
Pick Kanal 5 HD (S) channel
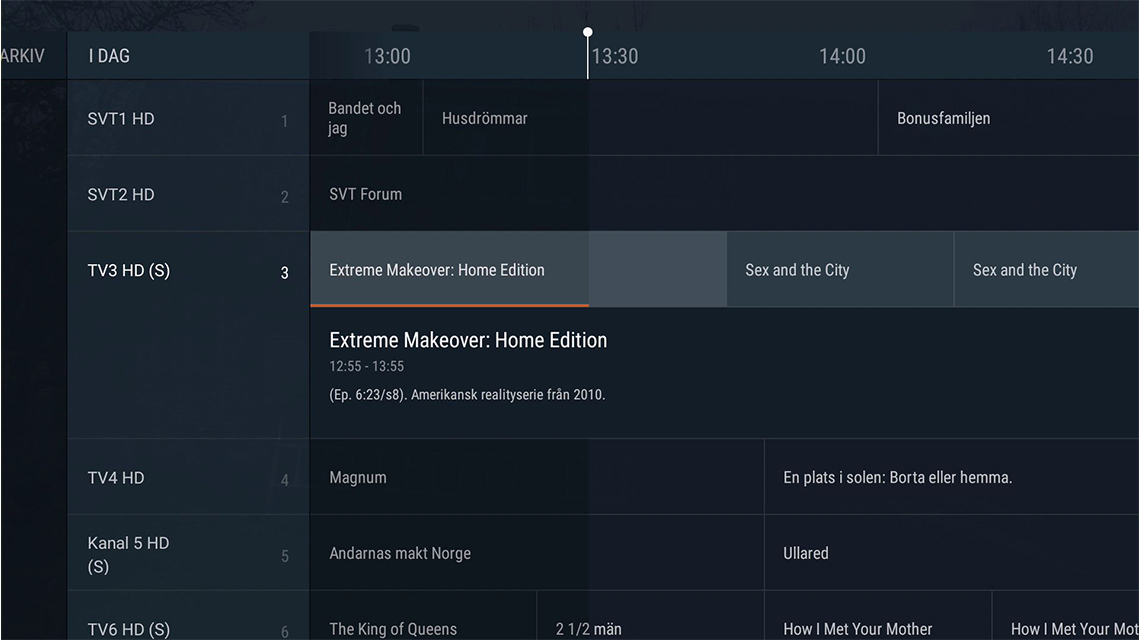(x=188, y=554)
